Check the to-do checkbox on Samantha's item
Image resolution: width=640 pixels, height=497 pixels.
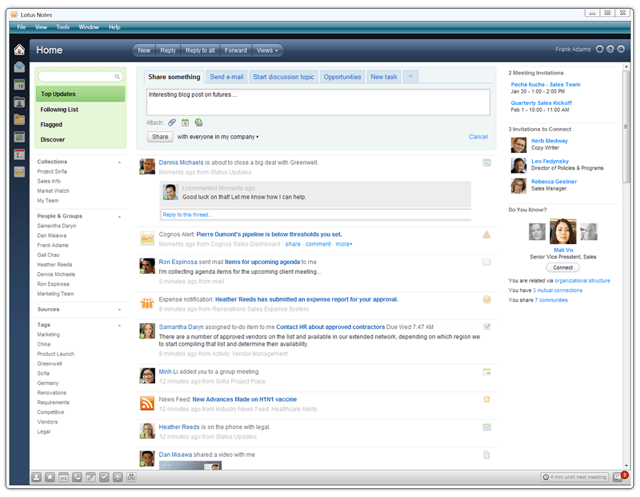click(486, 326)
